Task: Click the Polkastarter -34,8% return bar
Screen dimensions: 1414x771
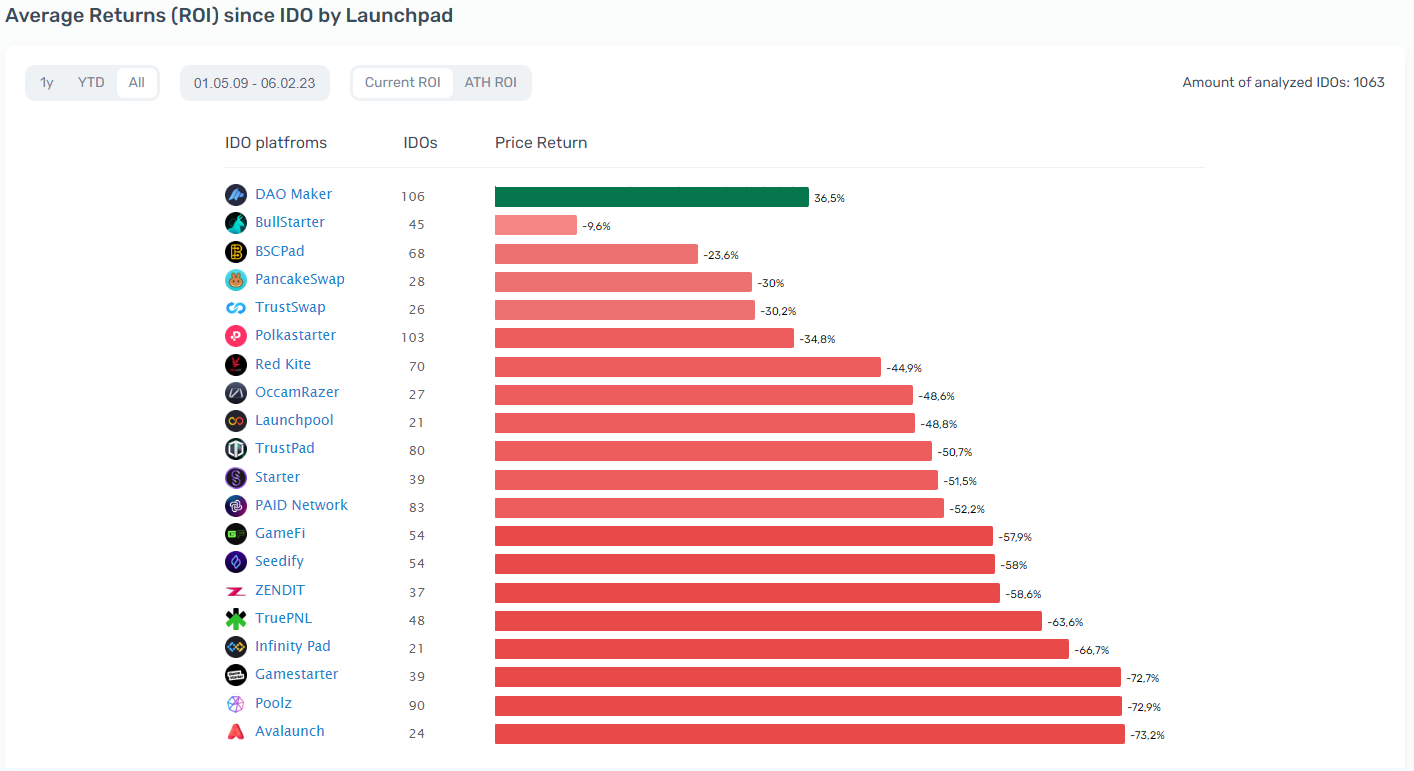Action: click(x=644, y=338)
